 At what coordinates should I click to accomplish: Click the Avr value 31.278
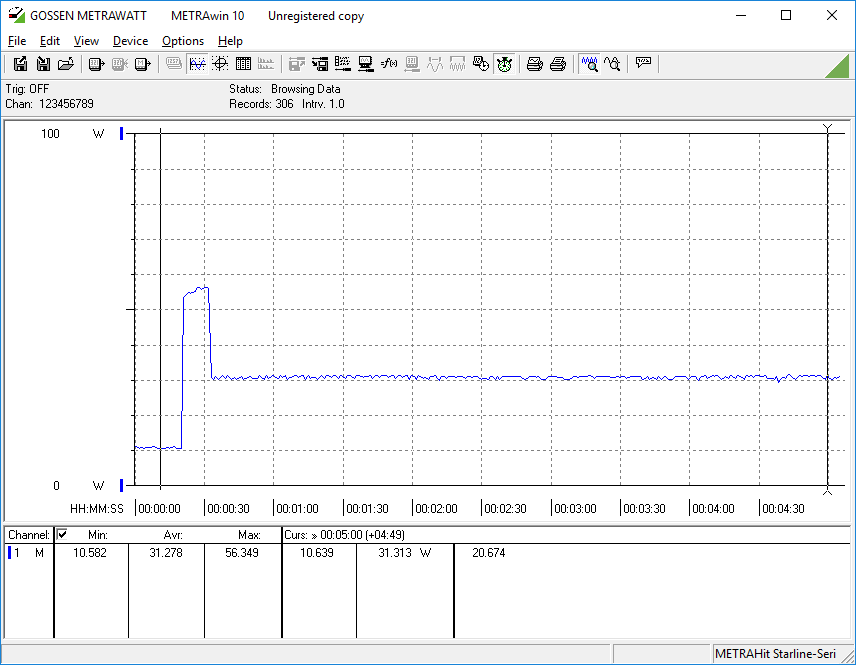(166, 553)
